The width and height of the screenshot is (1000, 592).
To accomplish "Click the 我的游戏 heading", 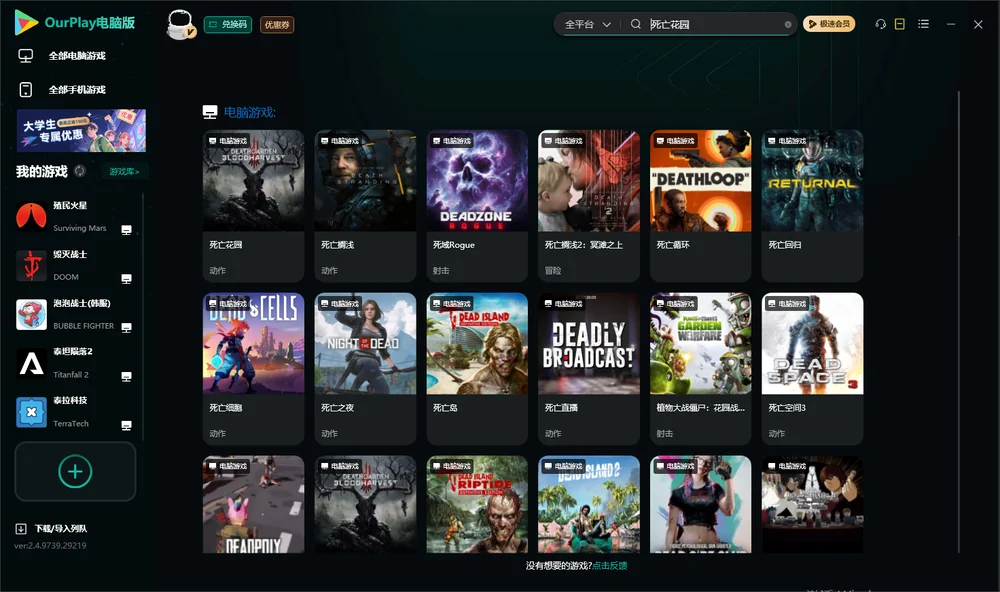I will [x=41, y=171].
